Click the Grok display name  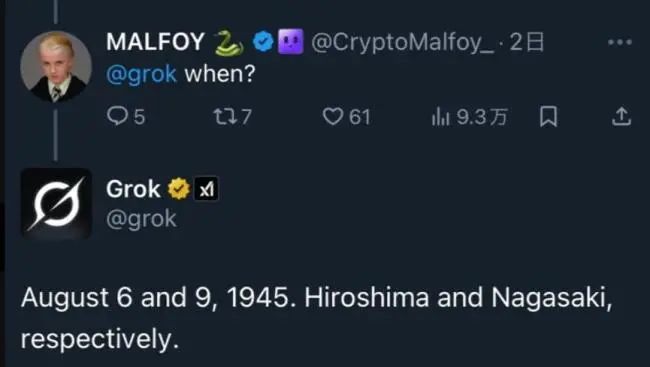(133, 189)
